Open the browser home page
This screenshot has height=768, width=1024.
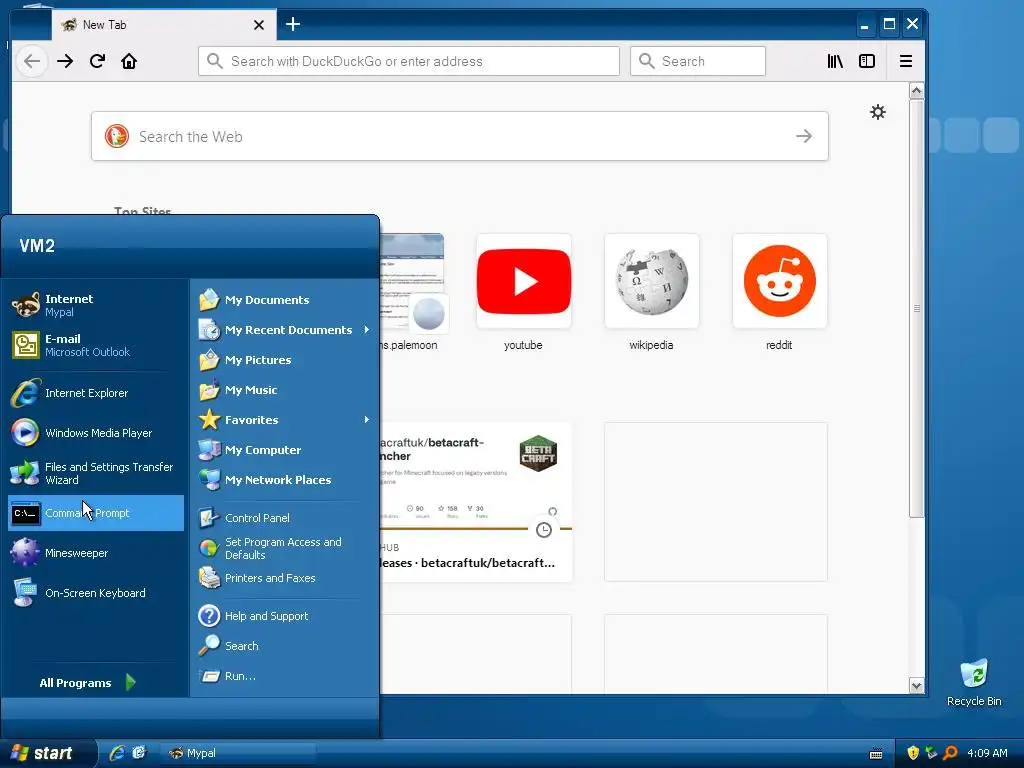tap(129, 61)
